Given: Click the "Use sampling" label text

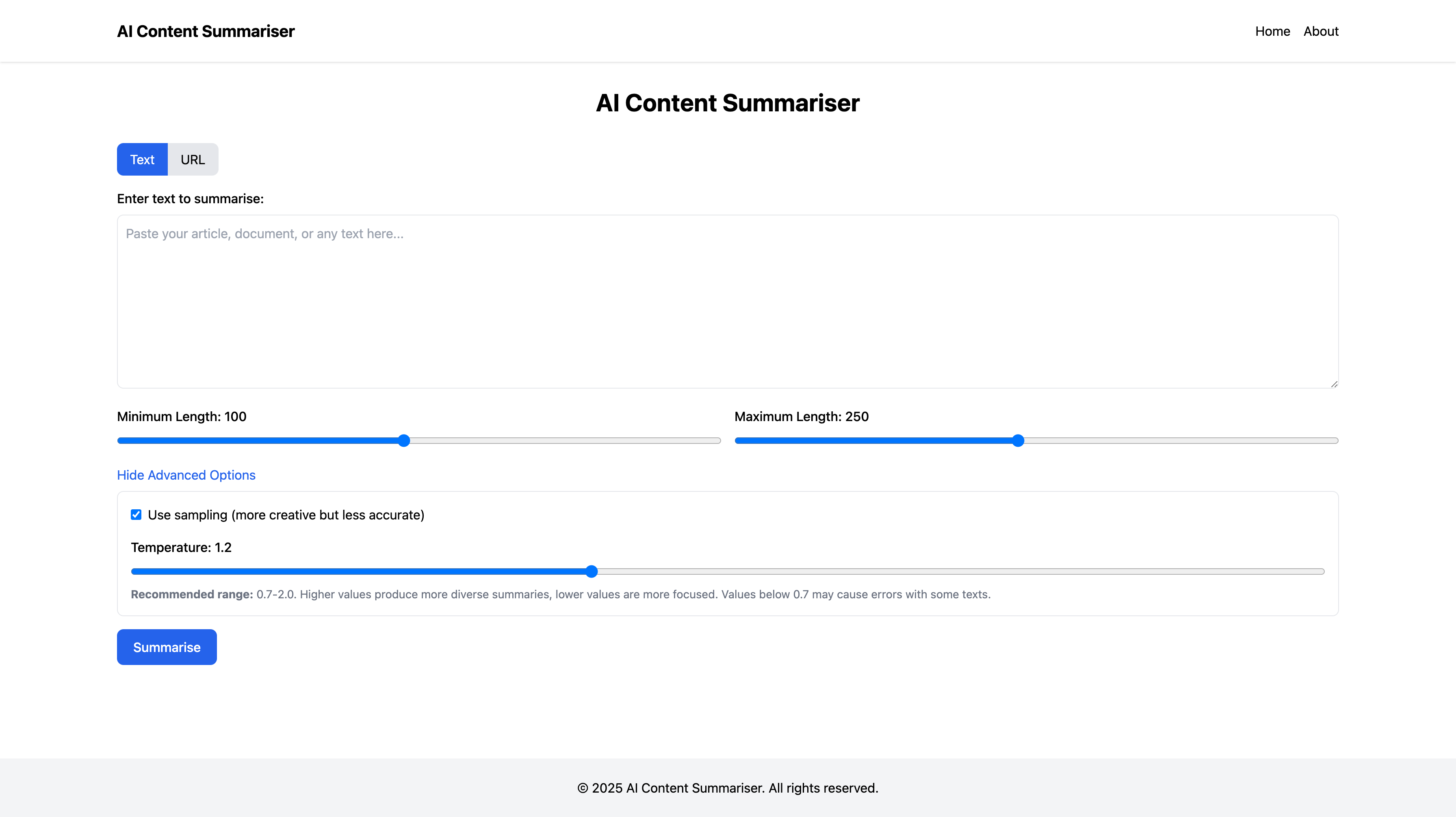Looking at the screenshot, I should (x=286, y=515).
